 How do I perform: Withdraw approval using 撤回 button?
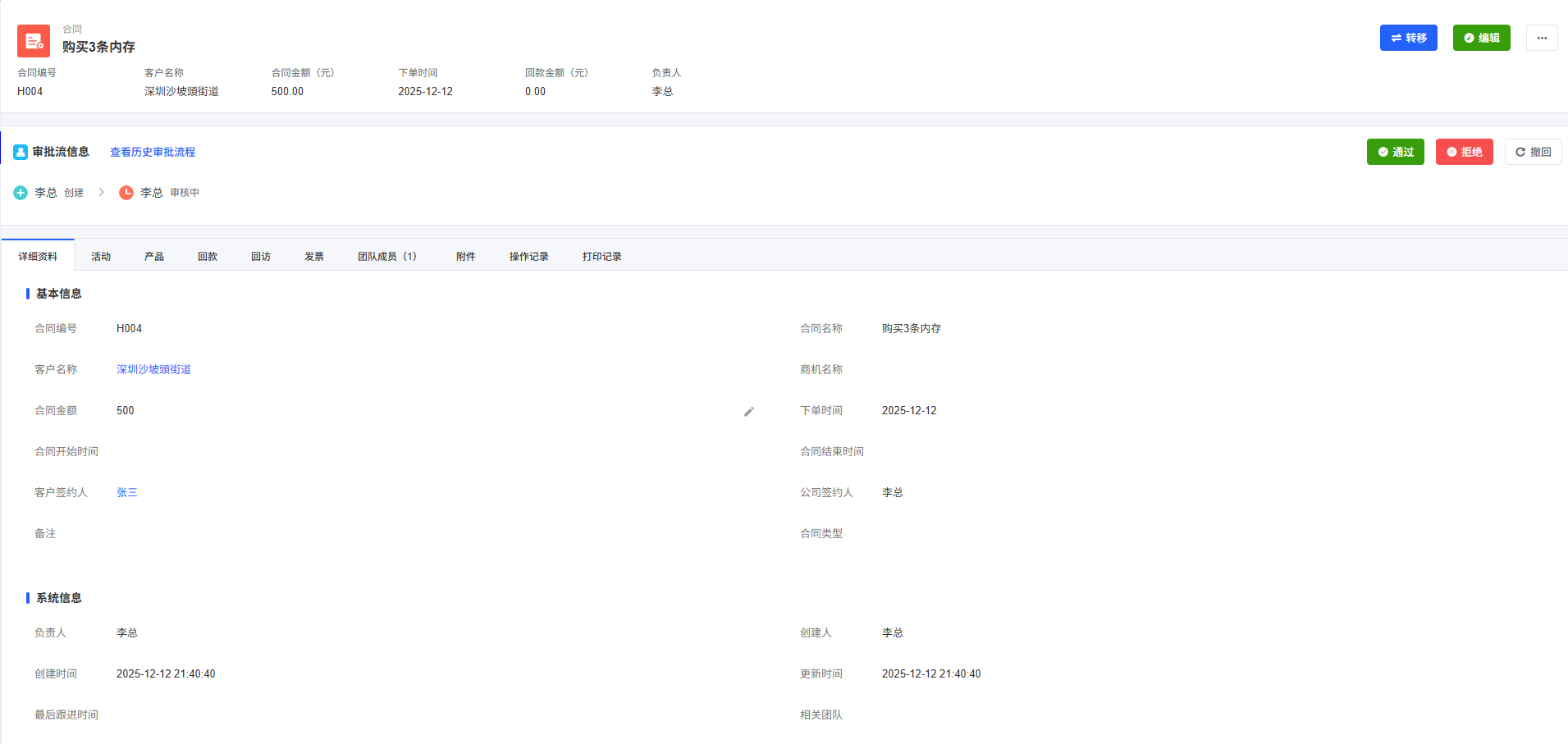pos(1533,152)
